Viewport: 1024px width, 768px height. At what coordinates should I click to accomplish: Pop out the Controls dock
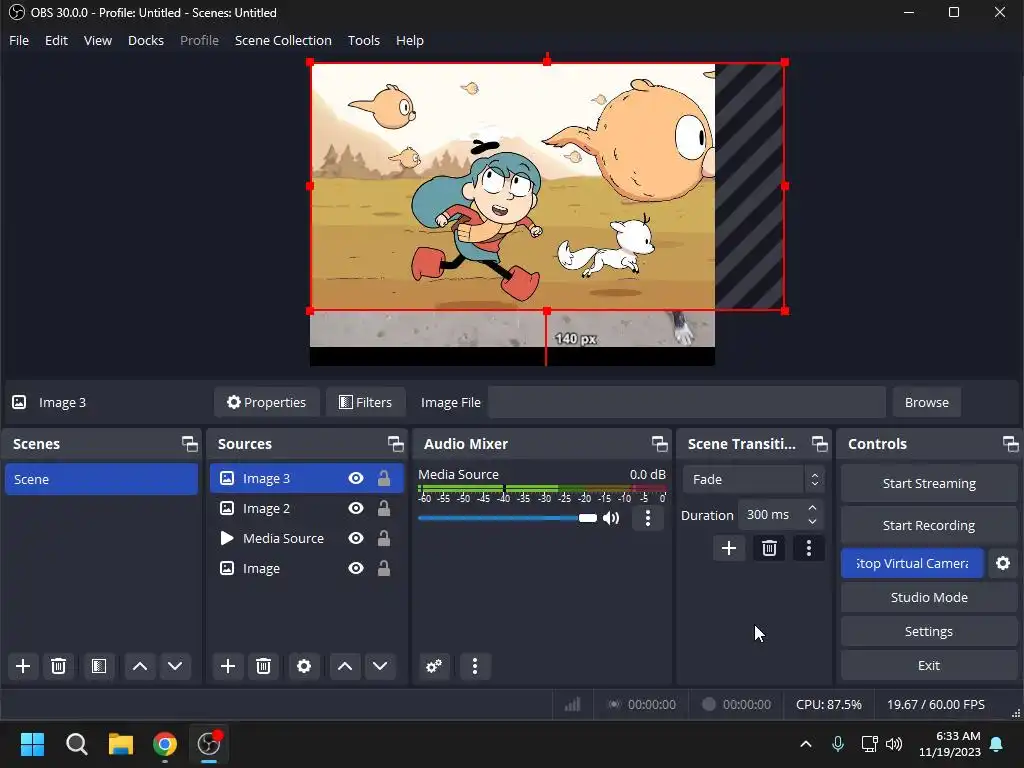1011,444
